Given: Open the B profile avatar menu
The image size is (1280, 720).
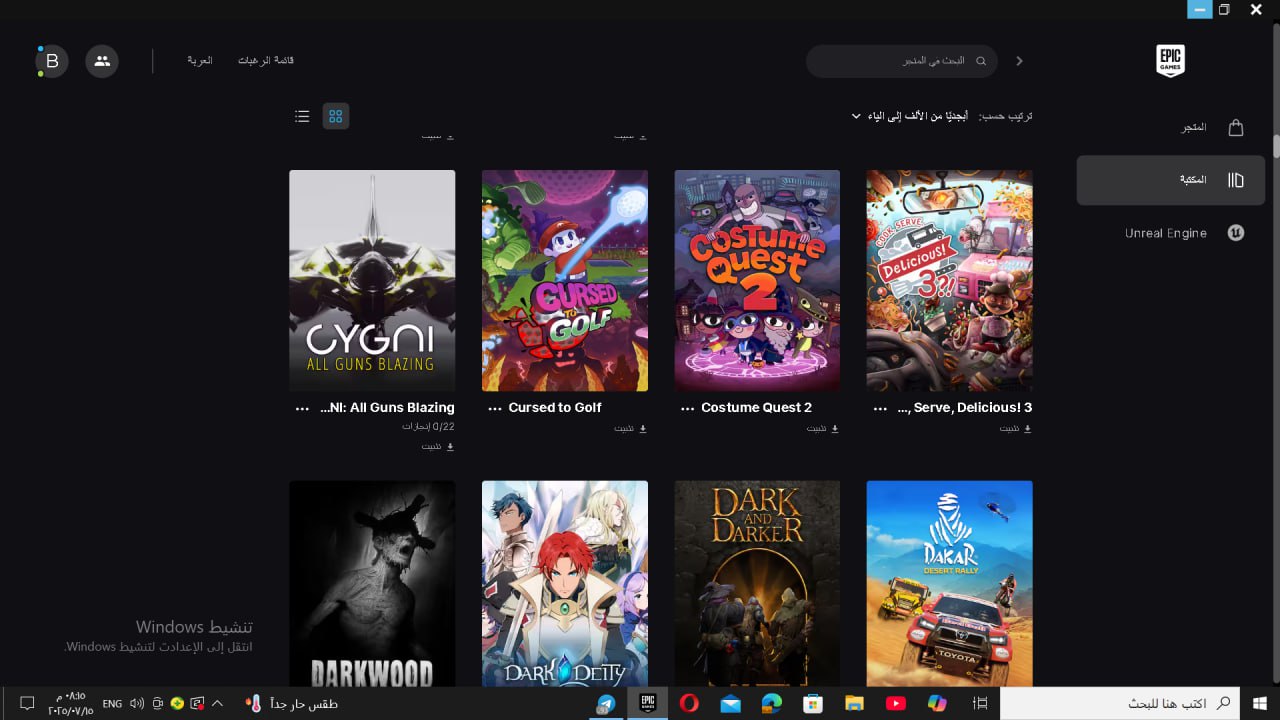Looking at the screenshot, I should tap(52, 61).
